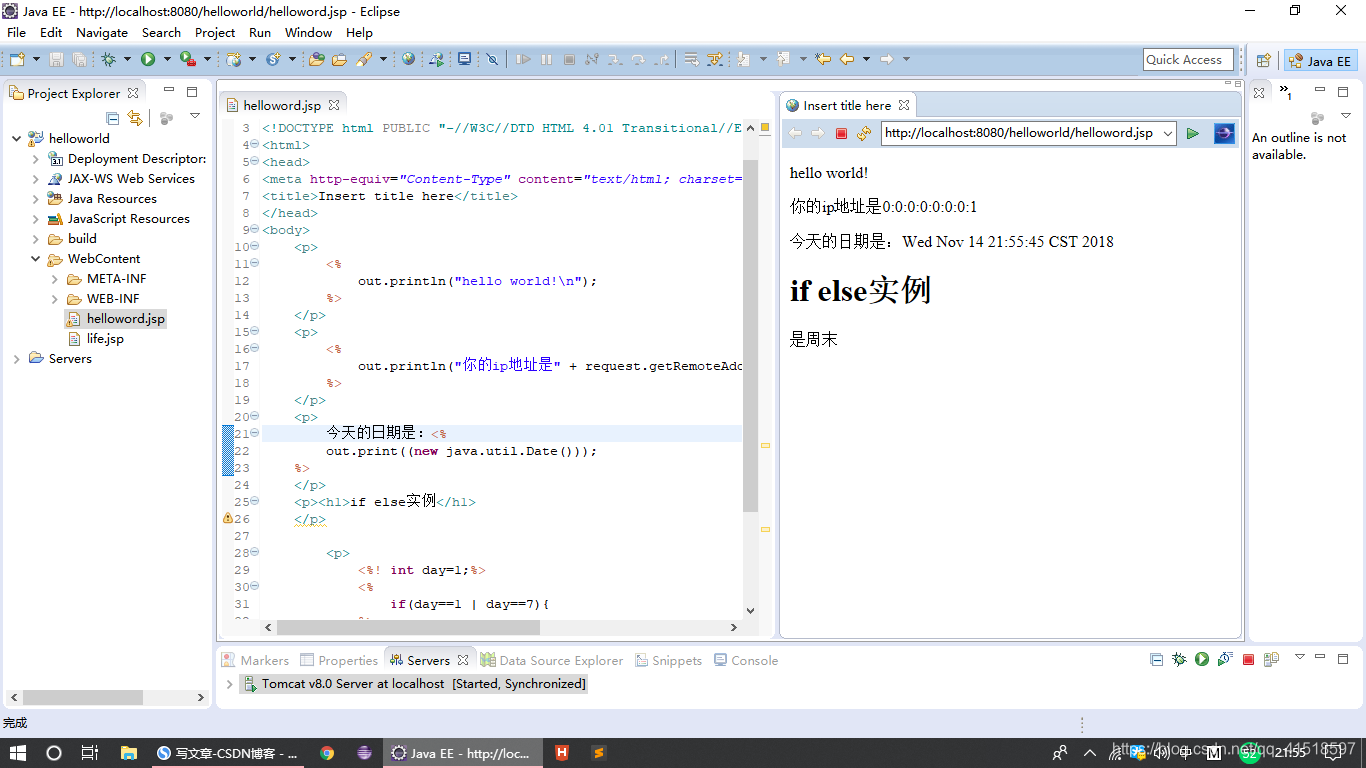Expand the META-INF folder

coord(55,279)
